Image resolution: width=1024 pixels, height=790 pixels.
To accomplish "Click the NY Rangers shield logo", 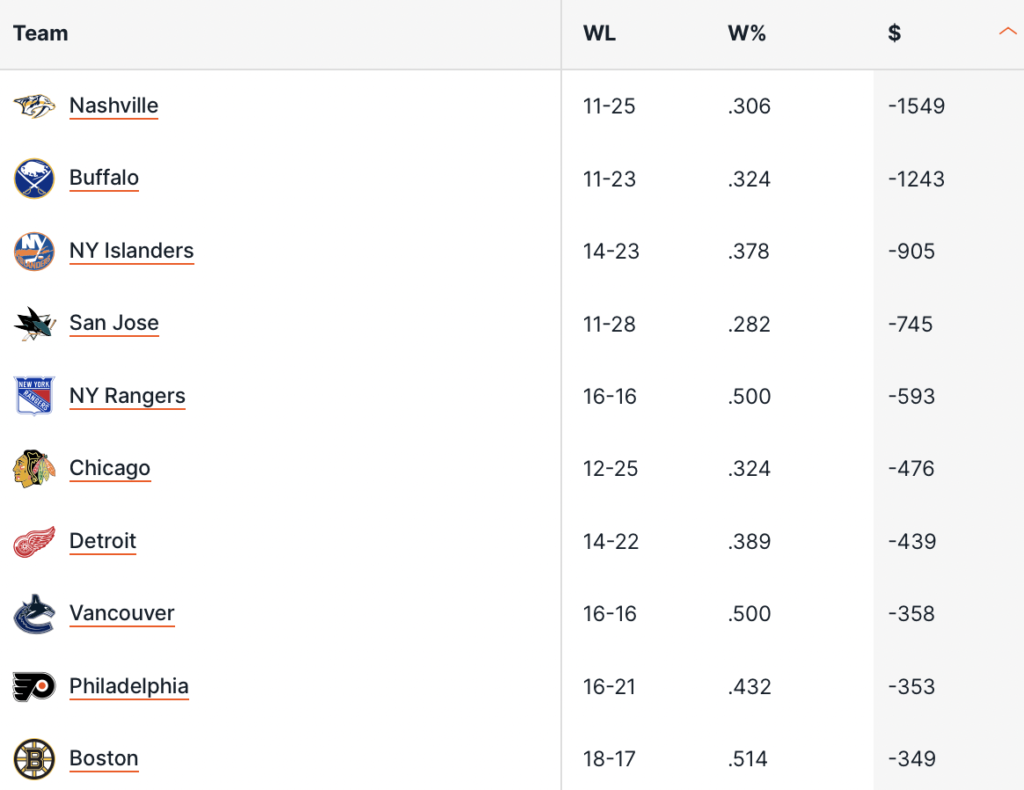I will pyautogui.click(x=34, y=396).
